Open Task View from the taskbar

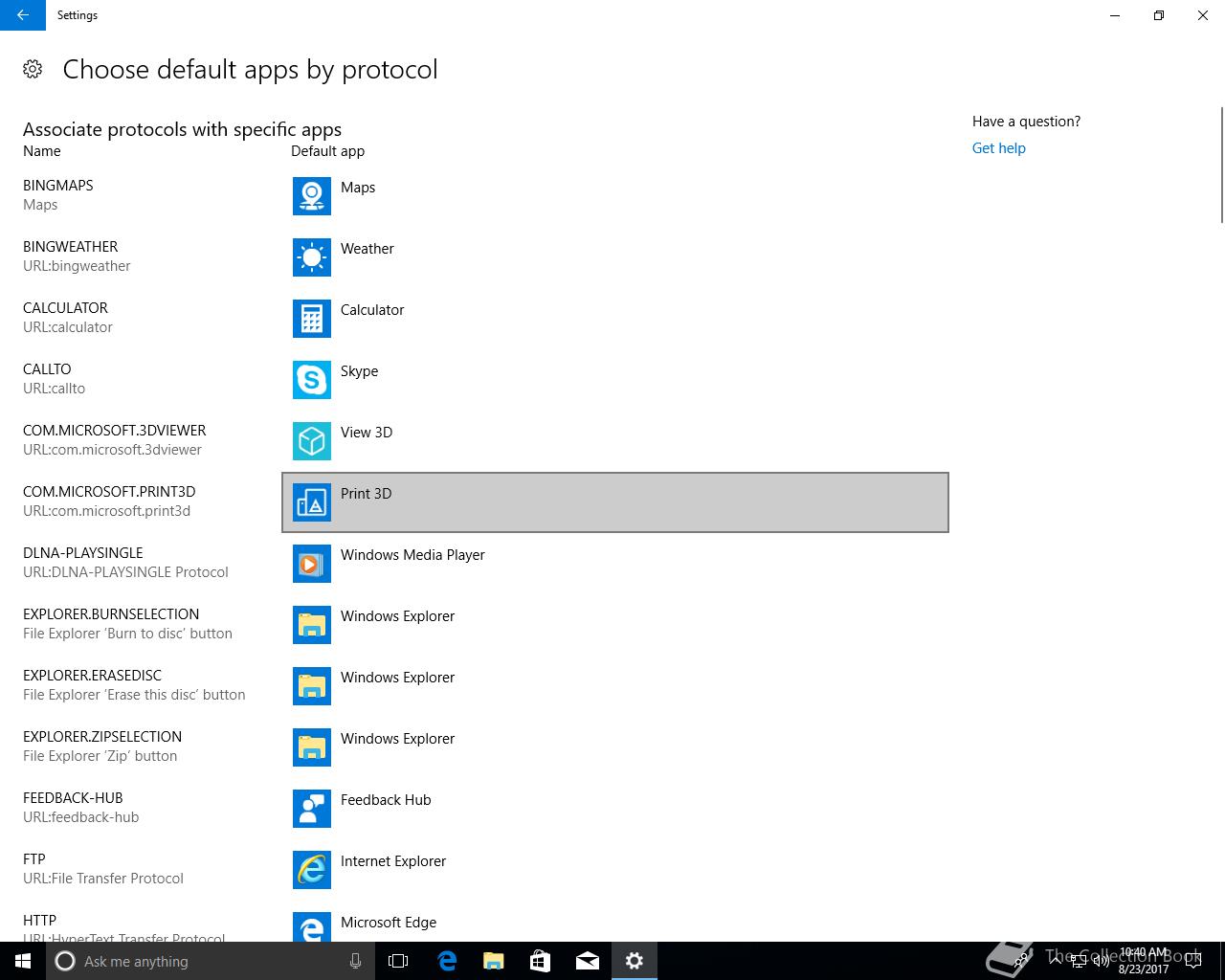(x=398, y=961)
